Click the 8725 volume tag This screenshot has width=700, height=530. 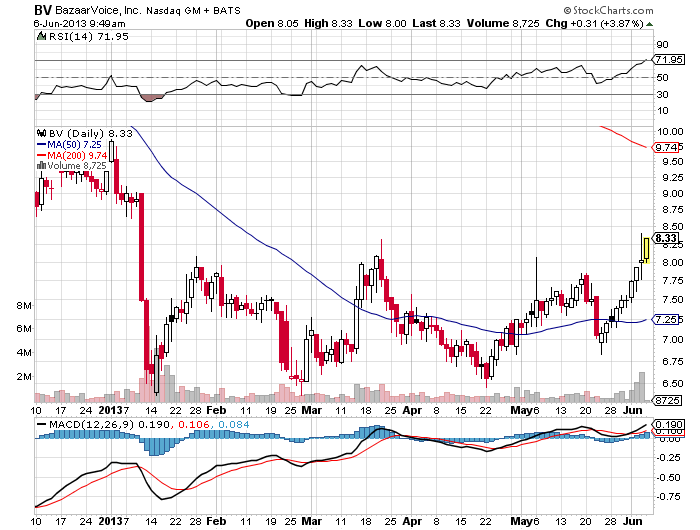tap(667, 401)
